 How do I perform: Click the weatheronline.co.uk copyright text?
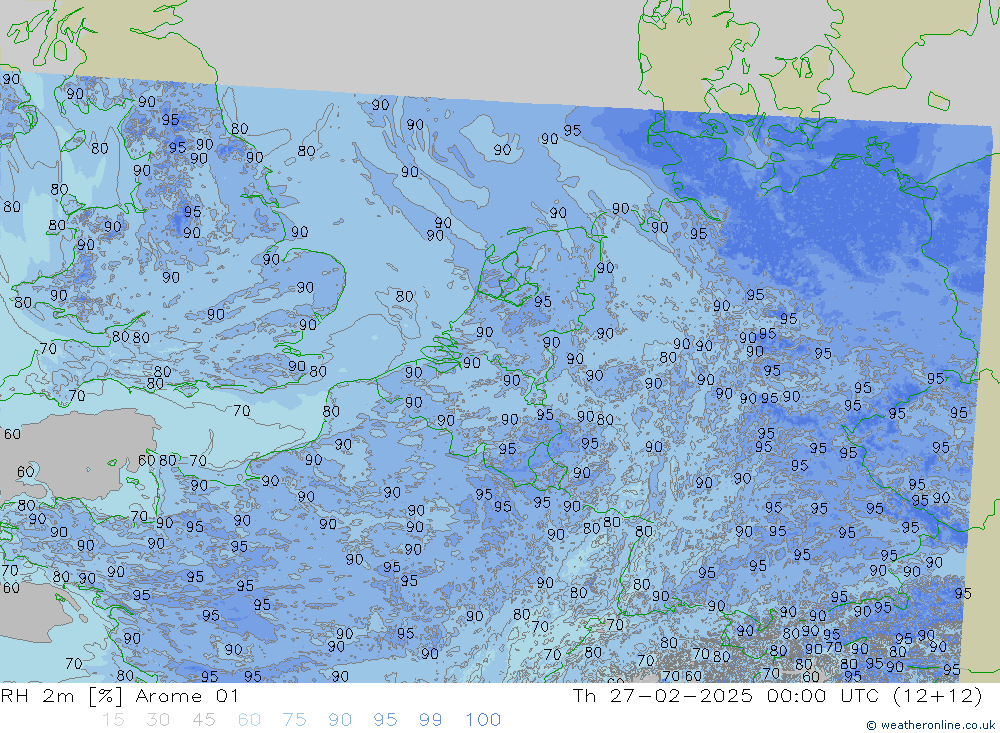pos(930,725)
